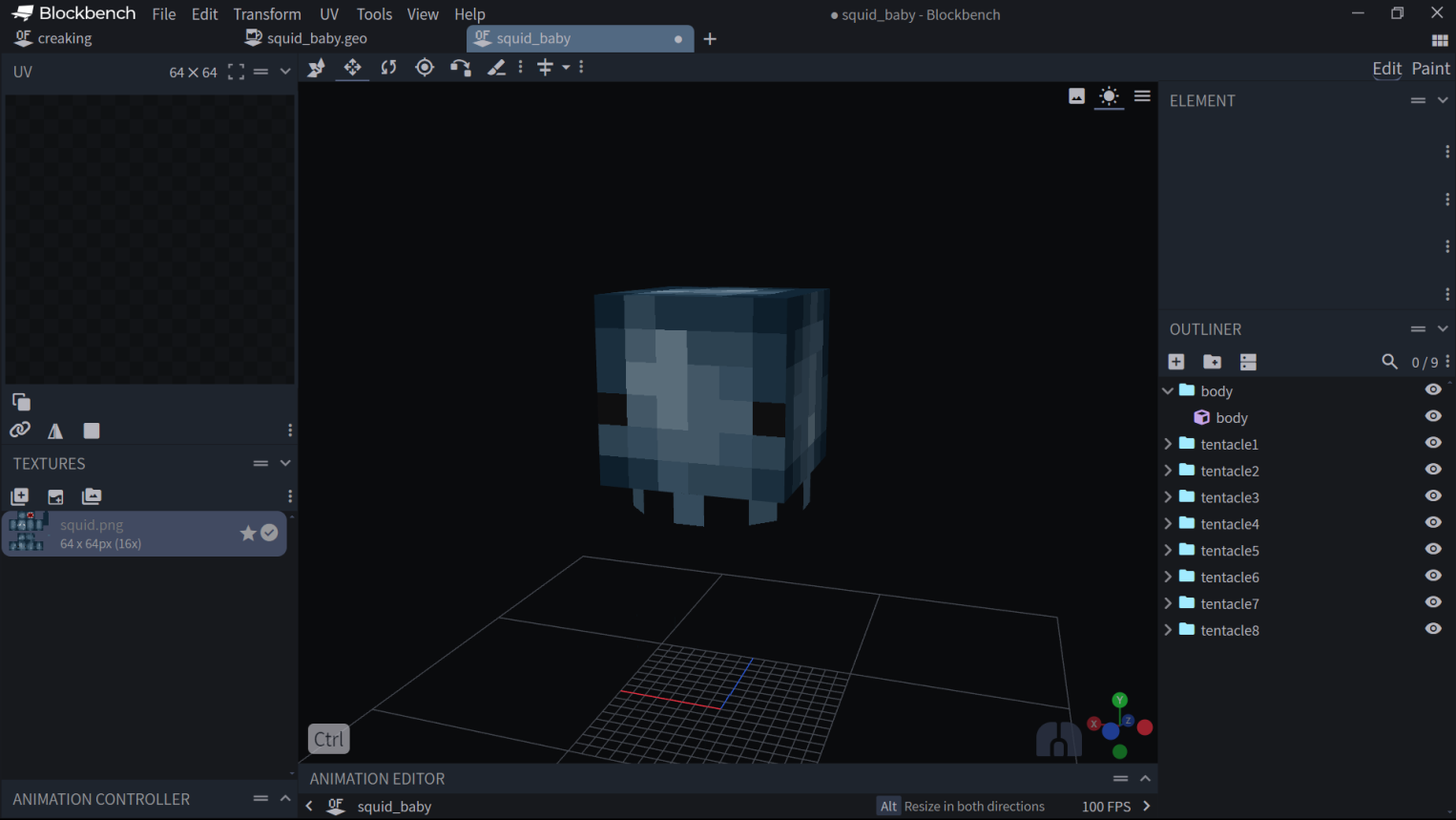Select the Move tool in toolbar
The width and height of the screenshot is (1456, 820).
[316, 68]
